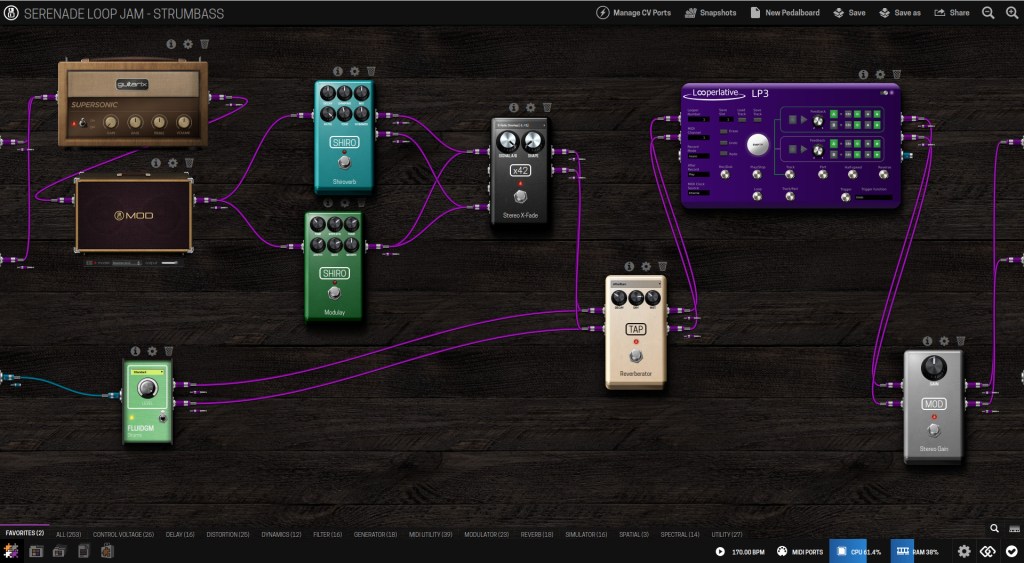
Task: Delete the Looperlative LP3 plugin
Action: tap(897, 75)
